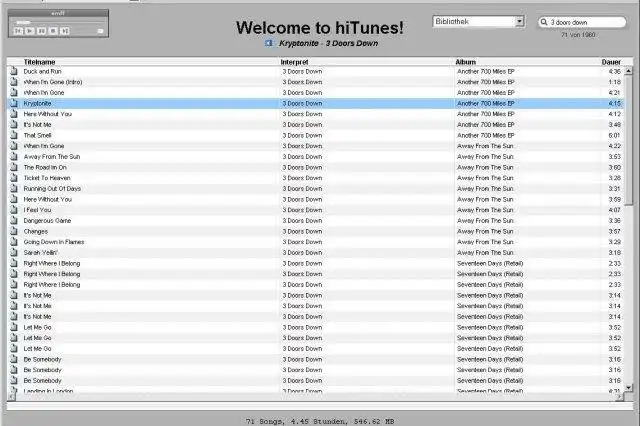Click file icon of Ticket To Heaven
The height and width of the screenshot is (426, 640).
(14, 178)
